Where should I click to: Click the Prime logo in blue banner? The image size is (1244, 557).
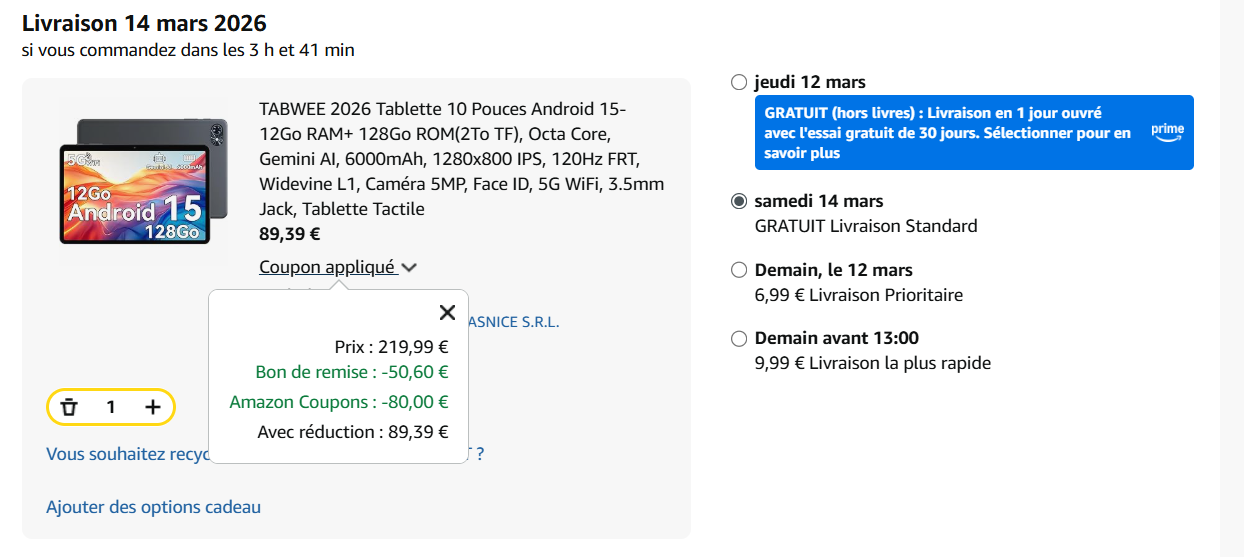[1167, 132]
